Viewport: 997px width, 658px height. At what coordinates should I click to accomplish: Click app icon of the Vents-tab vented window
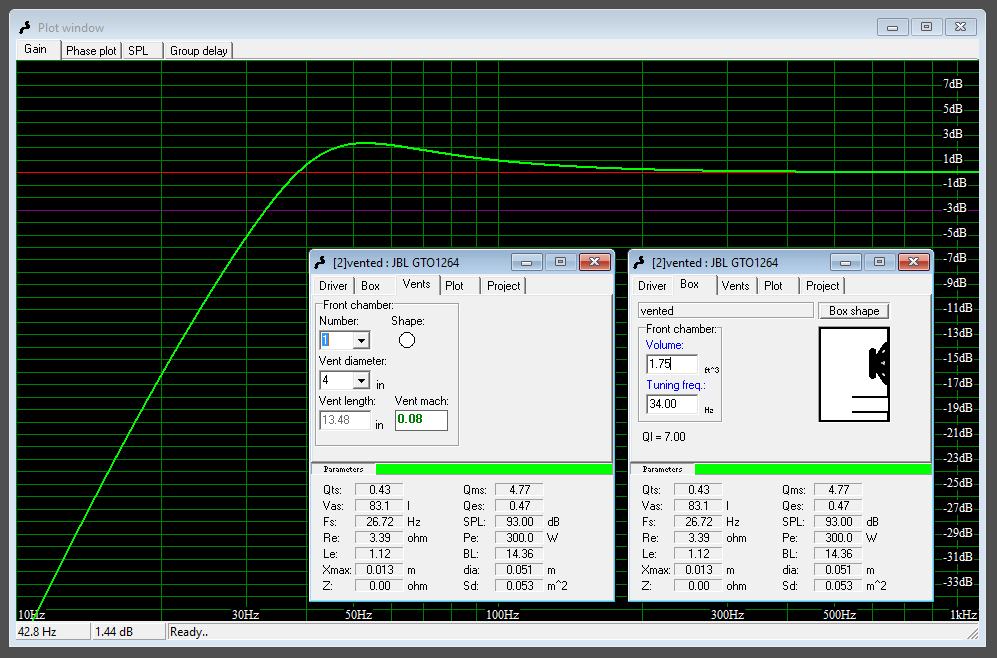tap(320, 263)
